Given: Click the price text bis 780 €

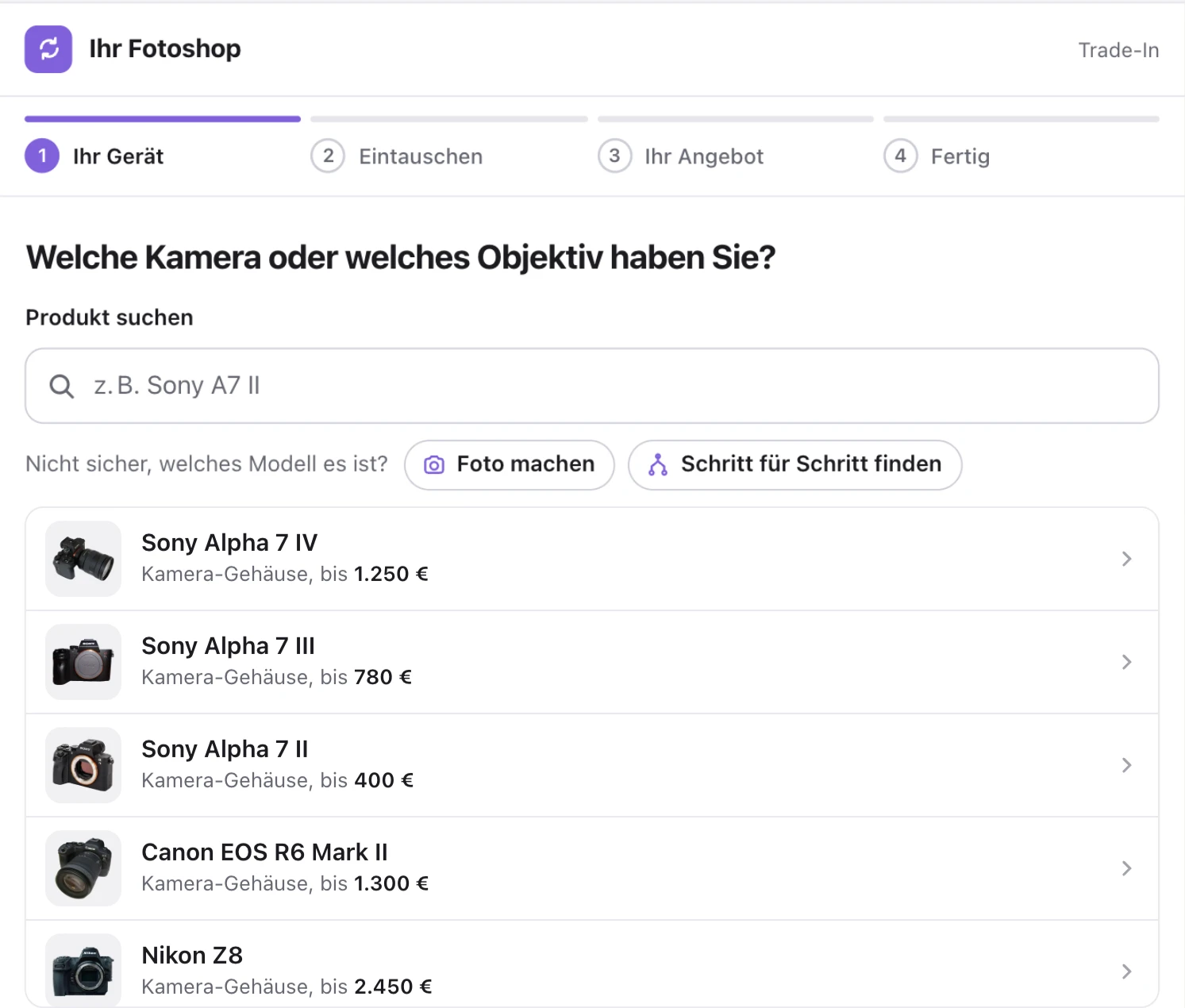Looking at the screenshot, I should tap(367, 677).
